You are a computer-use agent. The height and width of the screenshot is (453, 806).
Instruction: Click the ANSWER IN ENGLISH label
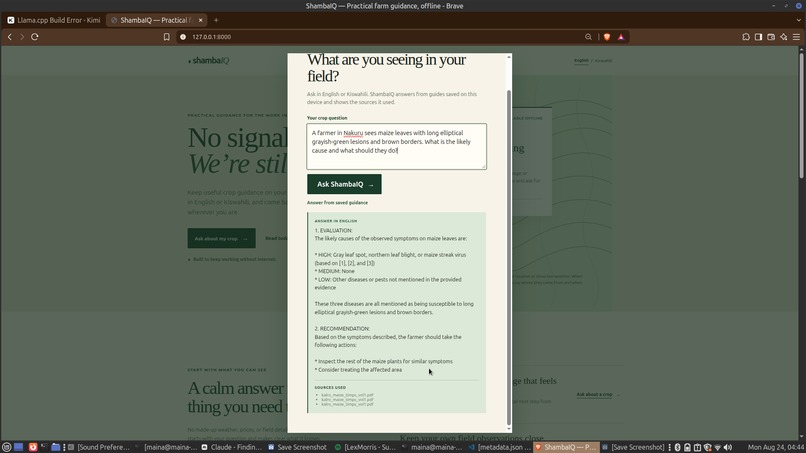336,221
